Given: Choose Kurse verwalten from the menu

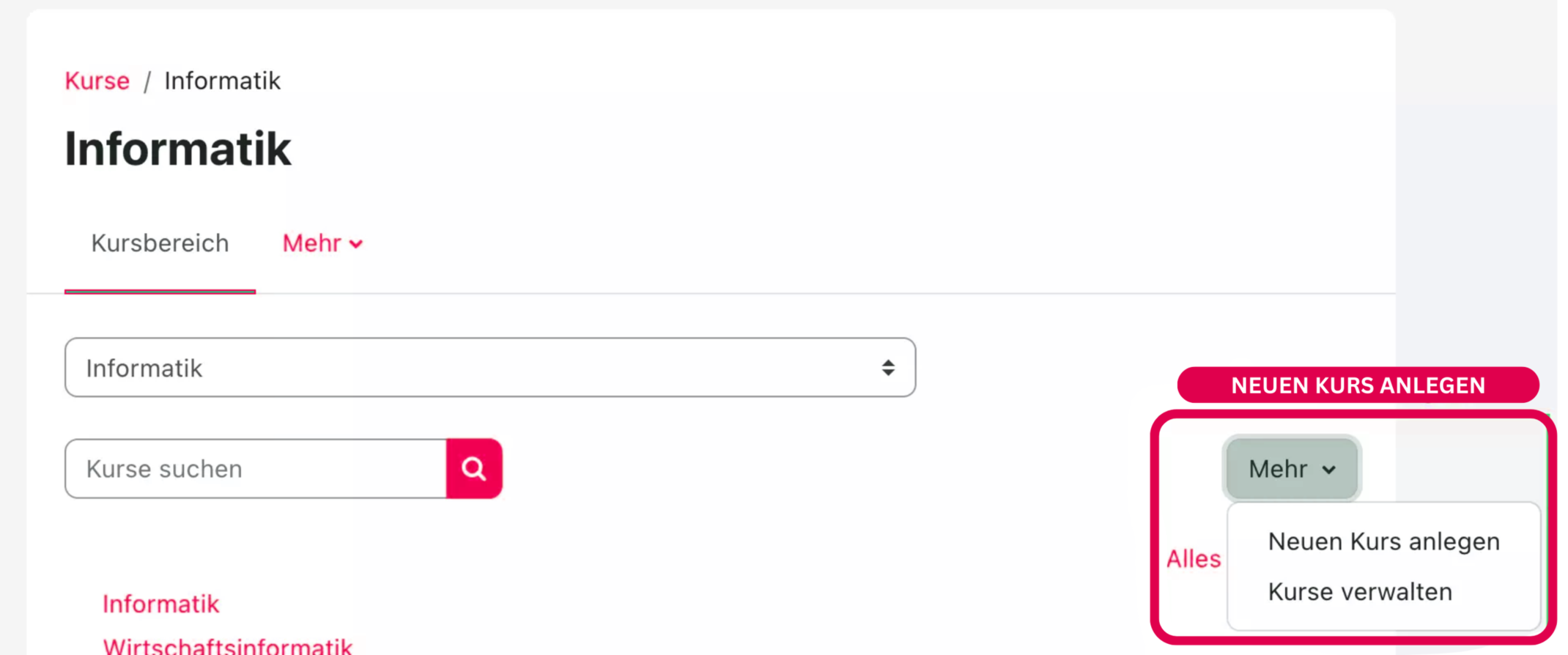Looking at the screenshot, I should pos(1360,592).
